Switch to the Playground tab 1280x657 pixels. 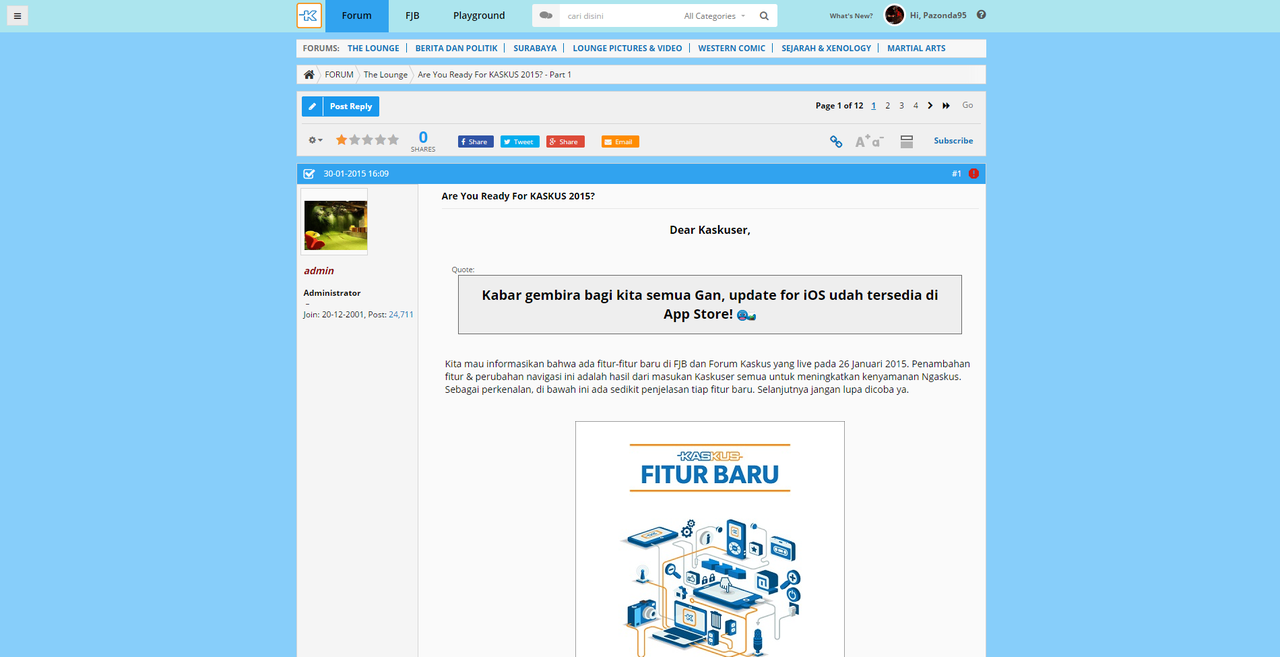click(x=479, y=16)
